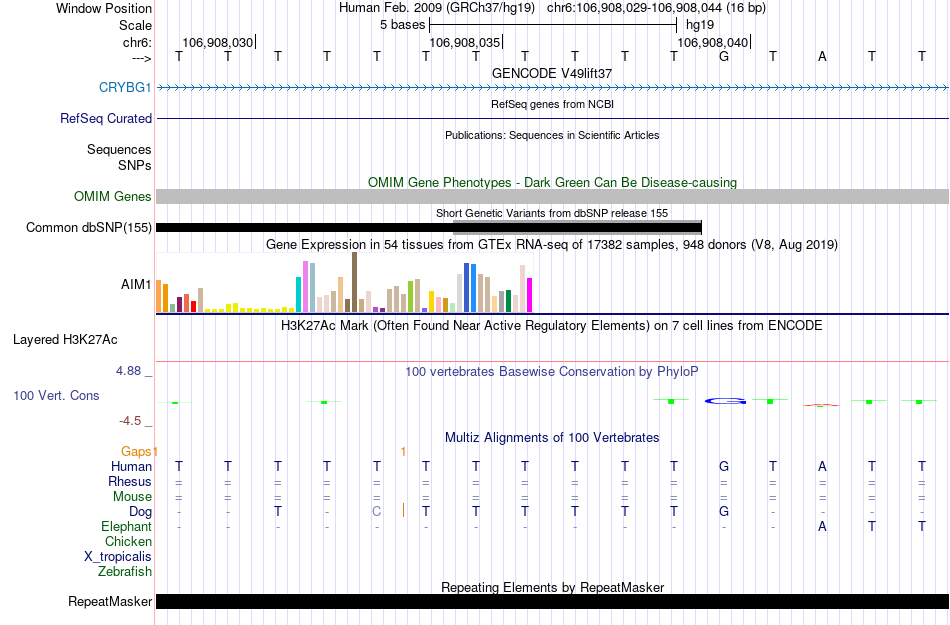Screen dimensions: 950x625
Task: Open the GTEx Gene Expression track title
Action: point(552,245)
